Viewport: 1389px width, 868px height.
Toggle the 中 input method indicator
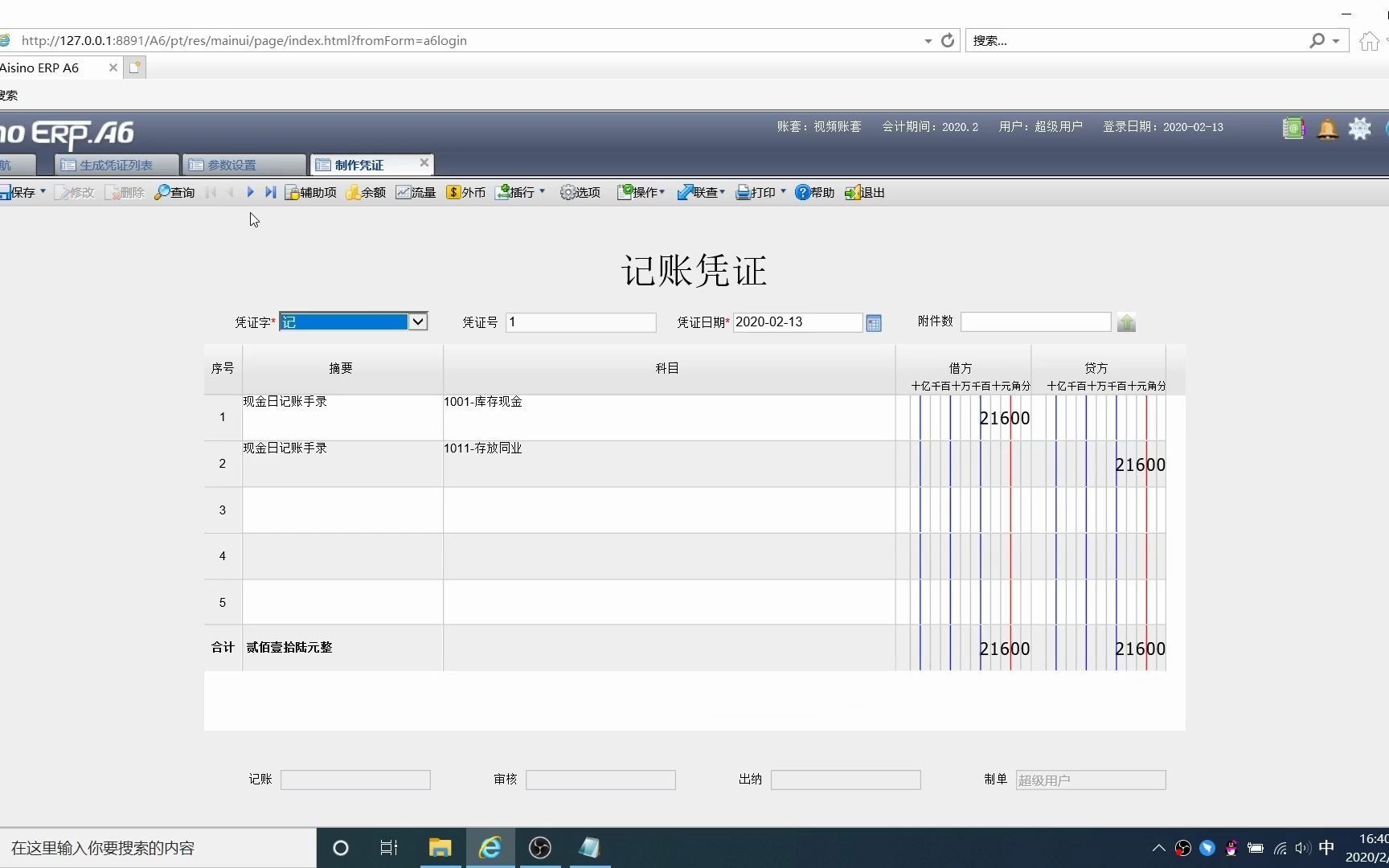(1326, 847)
